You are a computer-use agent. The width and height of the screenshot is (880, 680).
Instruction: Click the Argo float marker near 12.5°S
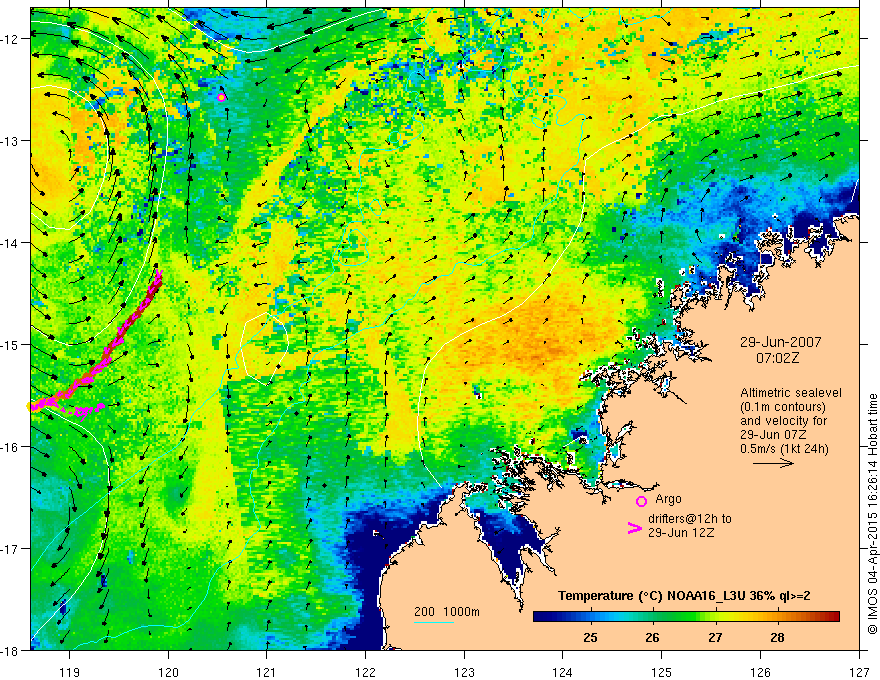click(x=222, y=97)
